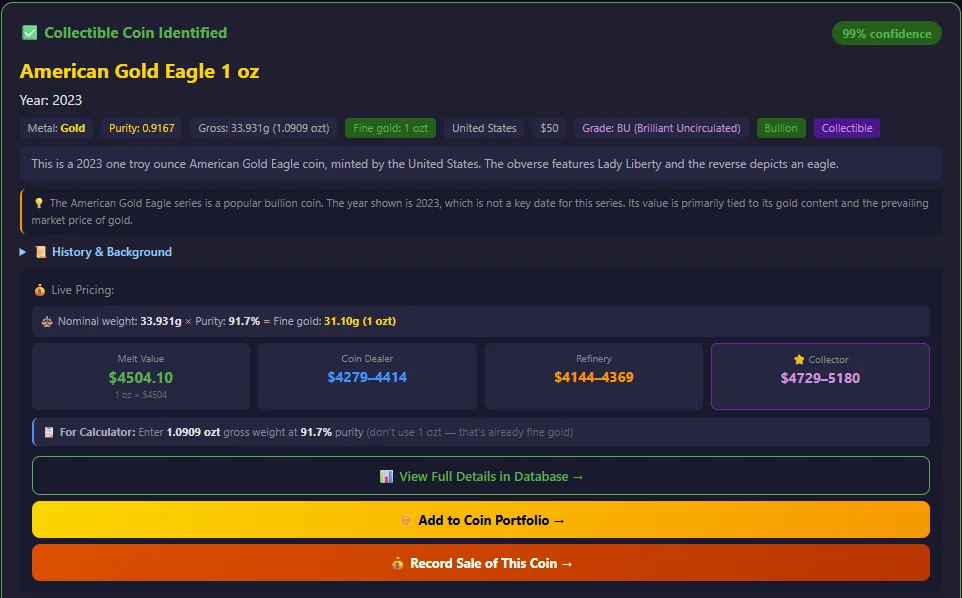
Task: Click the $50 face value tag
Action: 549,128
